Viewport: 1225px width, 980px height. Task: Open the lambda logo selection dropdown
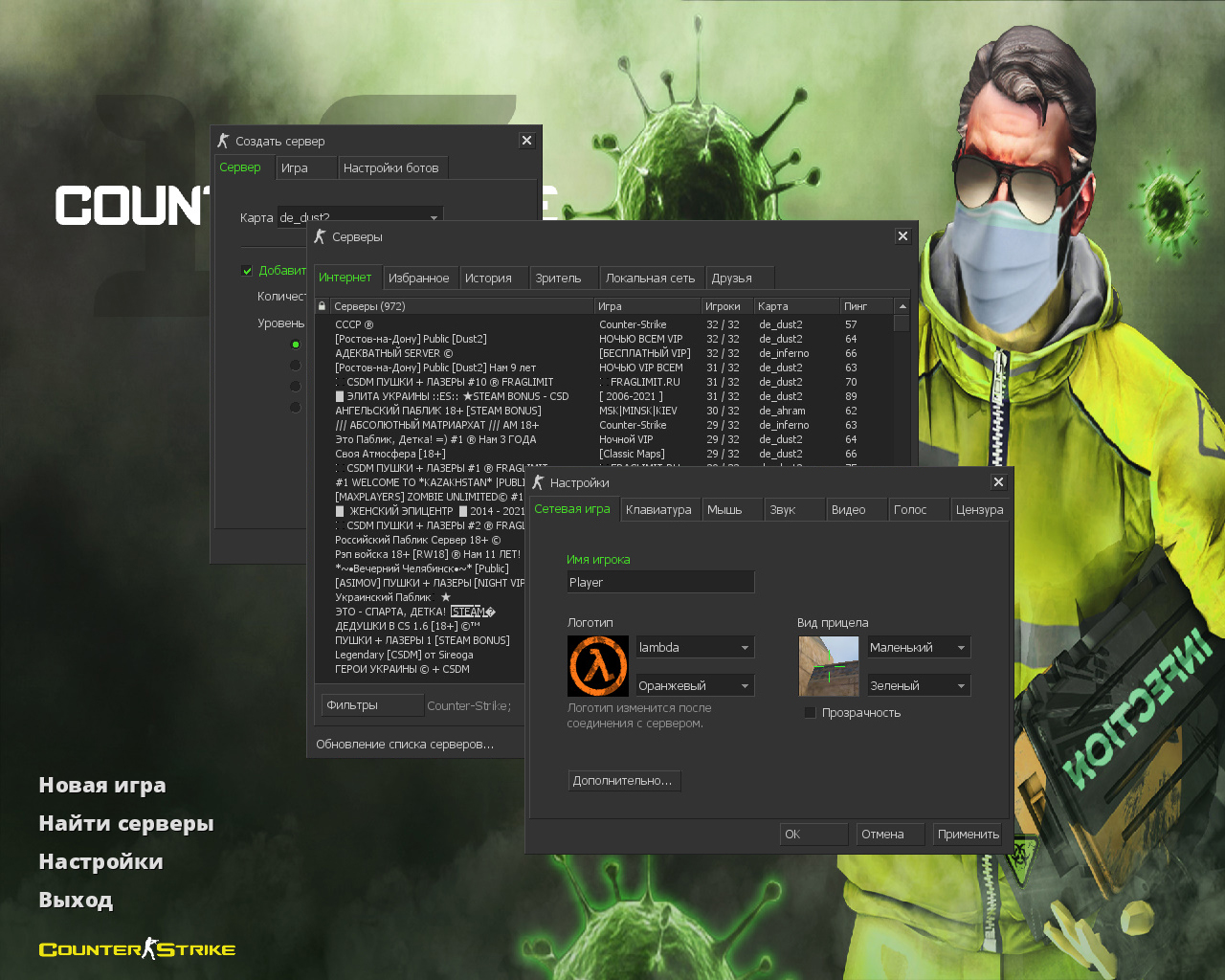click(695, 646)
